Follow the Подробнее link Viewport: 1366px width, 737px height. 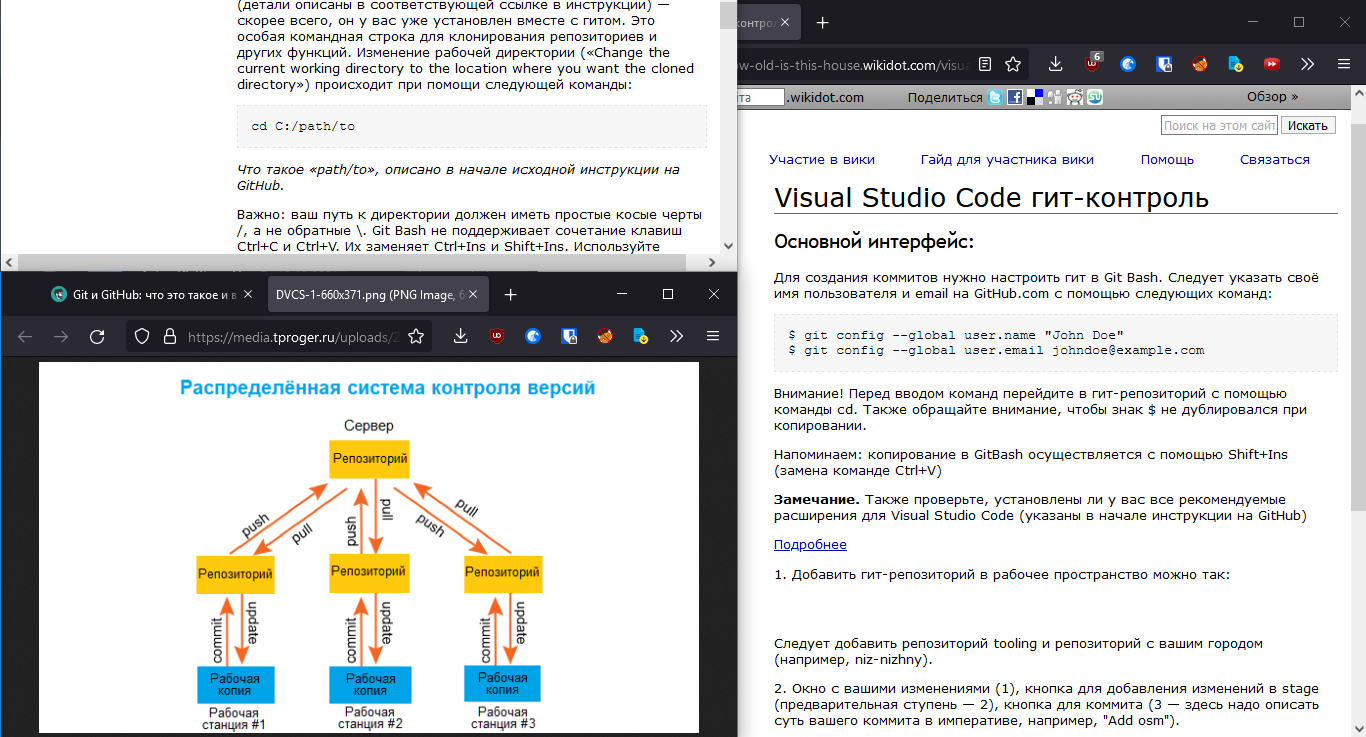[810, 545]
